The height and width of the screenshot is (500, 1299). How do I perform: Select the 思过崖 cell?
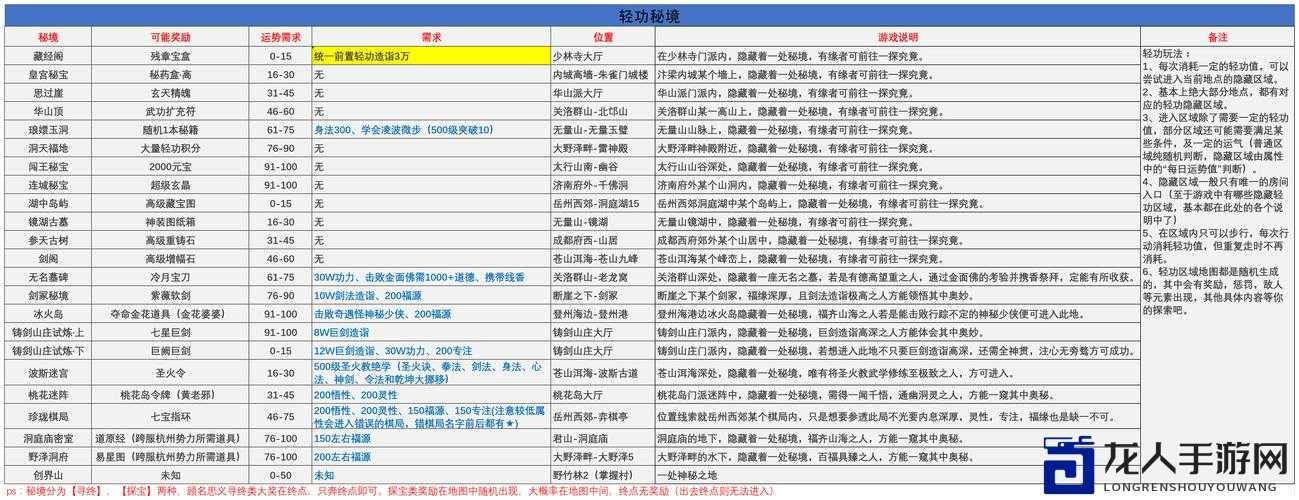(47, 92)
